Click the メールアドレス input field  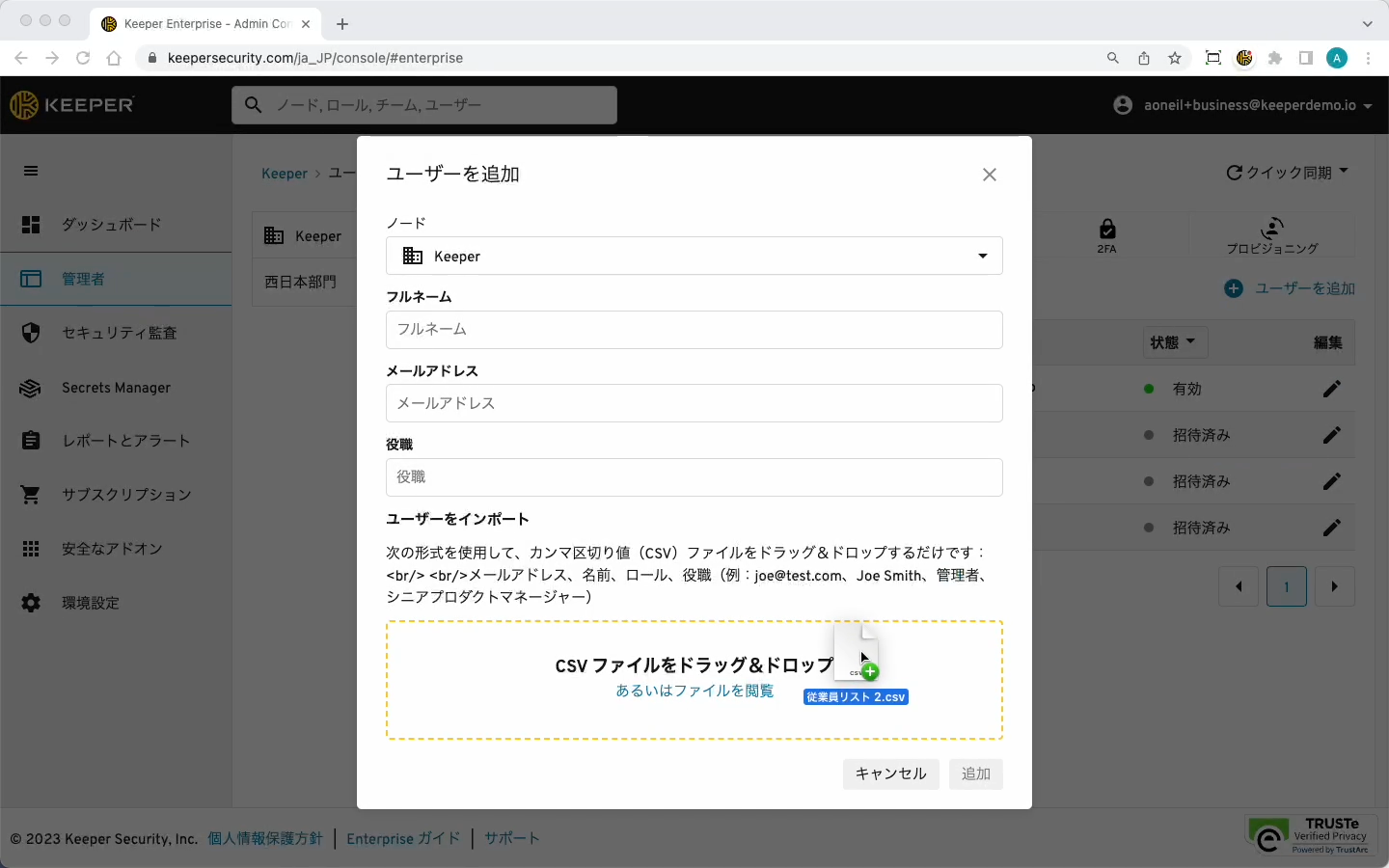(x=694, y=403)
